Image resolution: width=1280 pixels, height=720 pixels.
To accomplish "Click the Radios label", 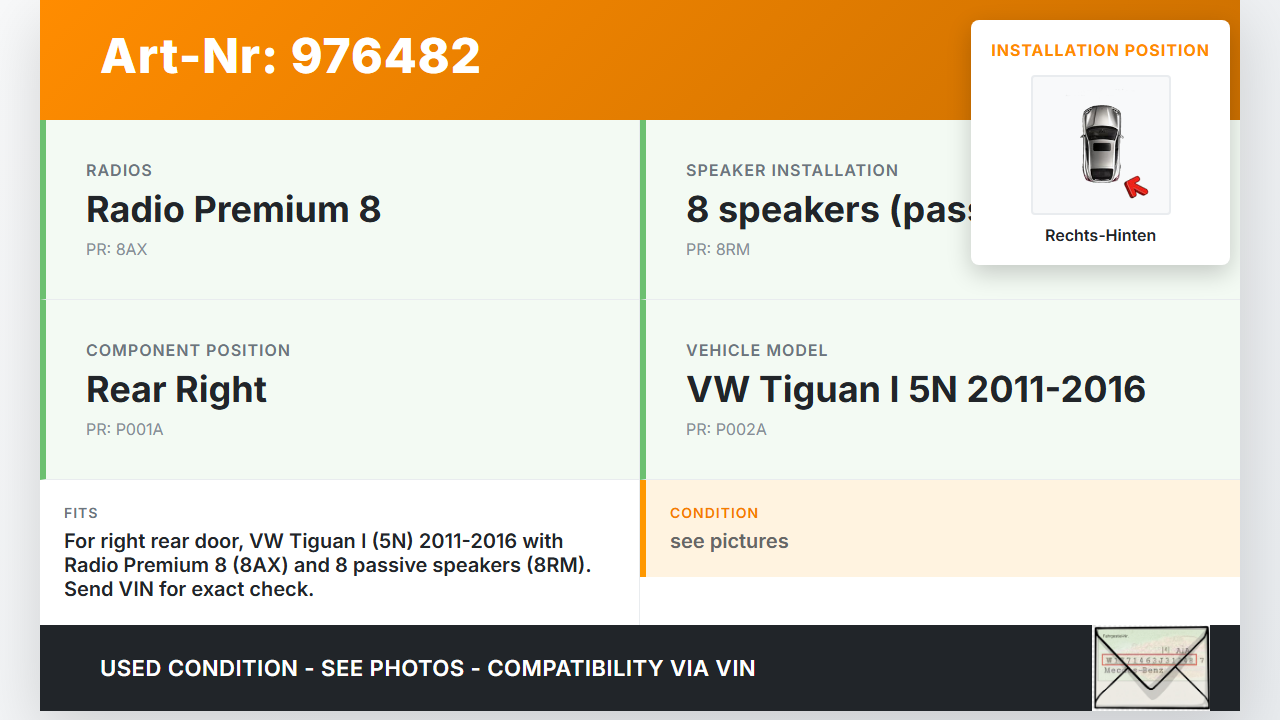I will (119, 170).
